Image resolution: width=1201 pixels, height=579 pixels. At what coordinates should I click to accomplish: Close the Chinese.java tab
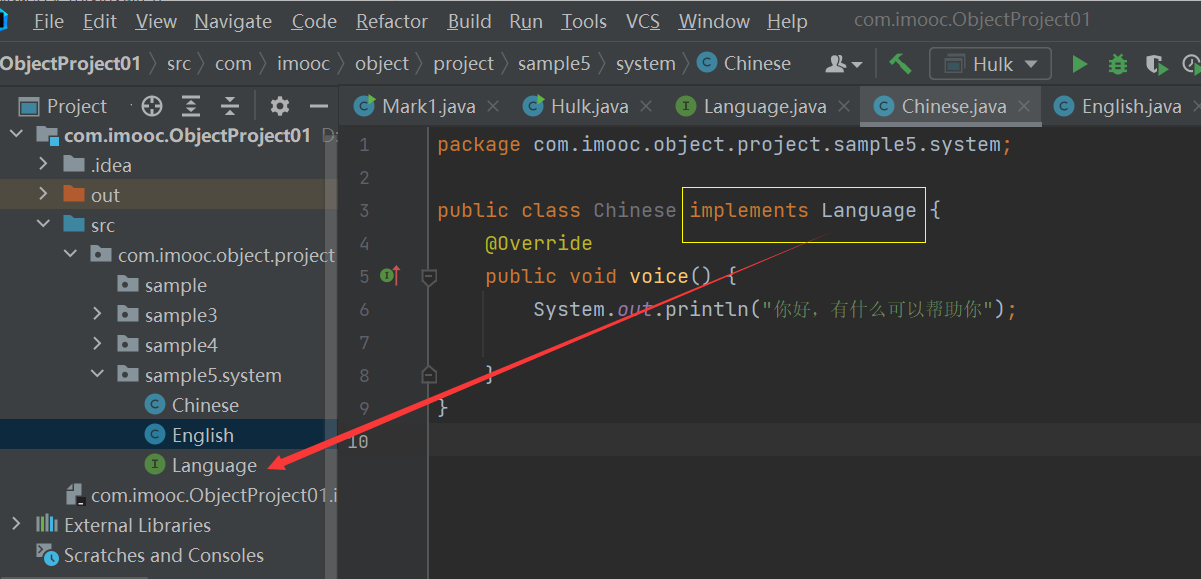[1025, 106]
